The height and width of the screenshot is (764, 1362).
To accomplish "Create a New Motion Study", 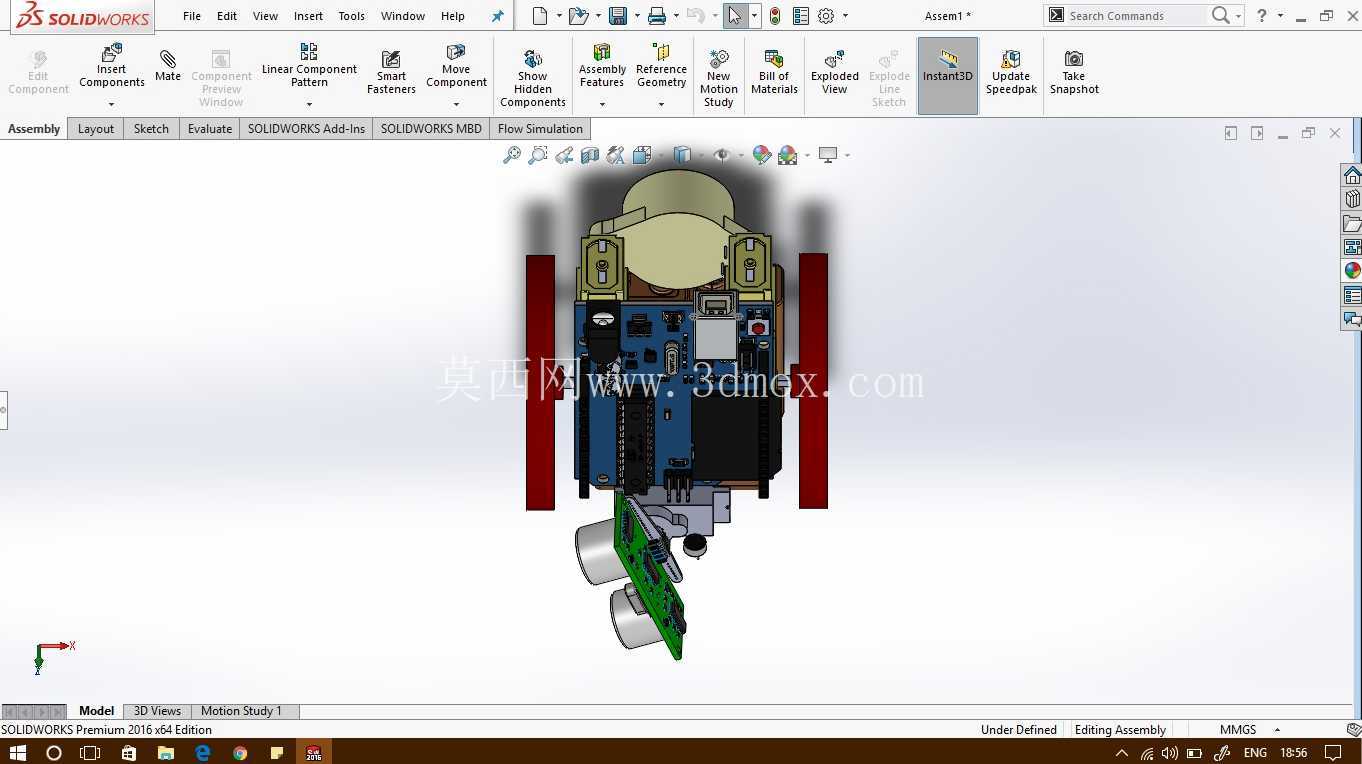I will [718, 78].
